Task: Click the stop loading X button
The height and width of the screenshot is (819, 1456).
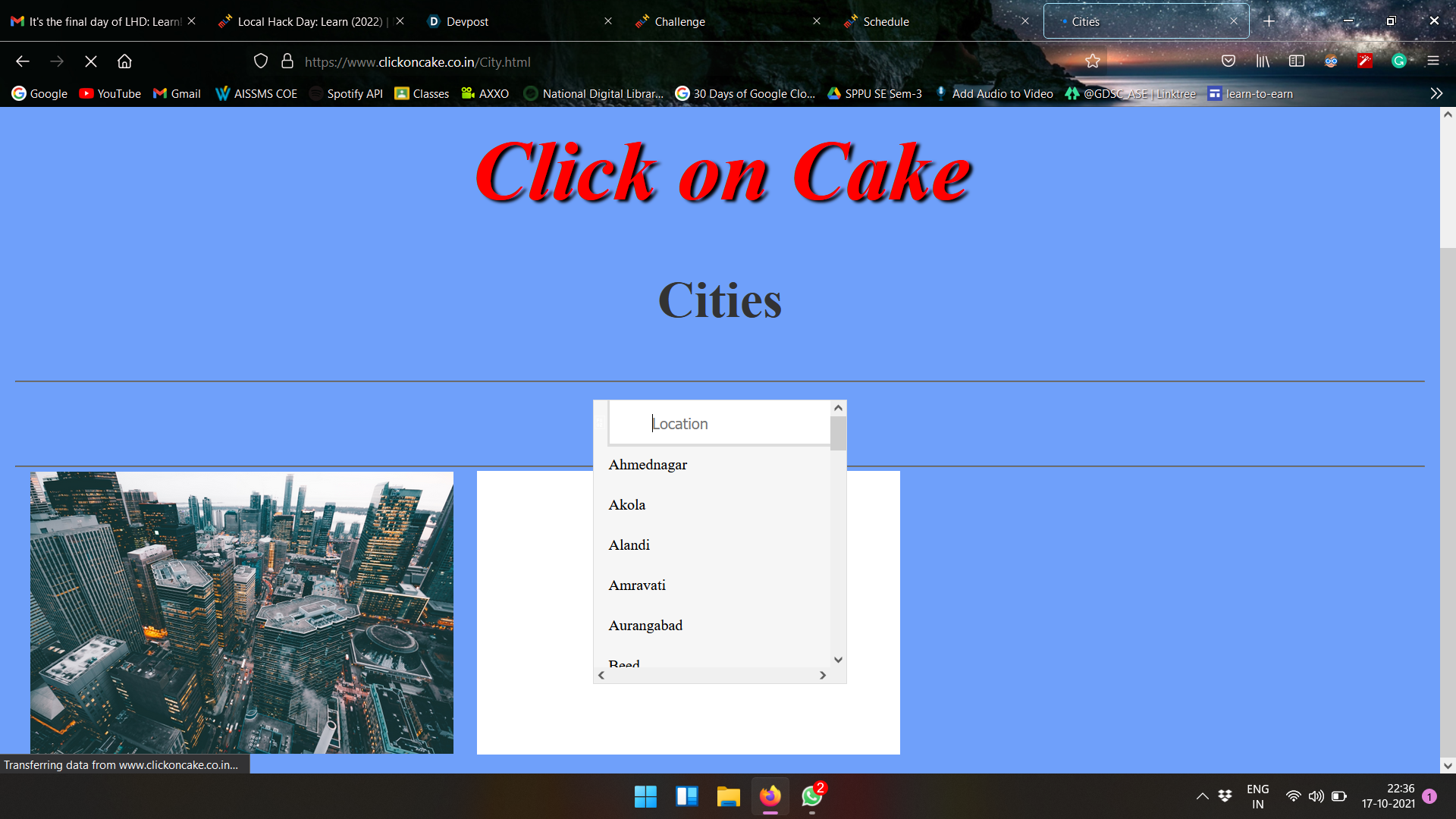Action: 91,61
